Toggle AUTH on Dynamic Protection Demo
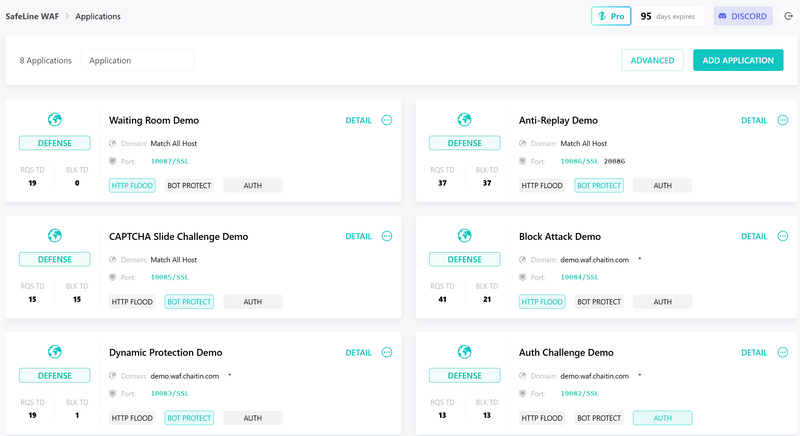This screenshot has width=800, height=436. click(x=253, y=418)
